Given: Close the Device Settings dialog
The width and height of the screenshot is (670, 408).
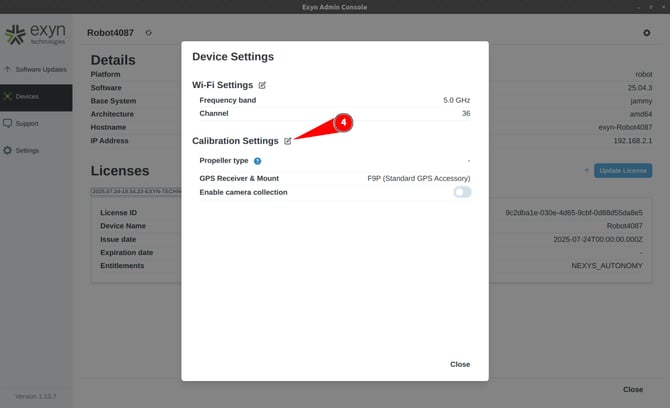Looking at the screenshot, I should point(460,364).
